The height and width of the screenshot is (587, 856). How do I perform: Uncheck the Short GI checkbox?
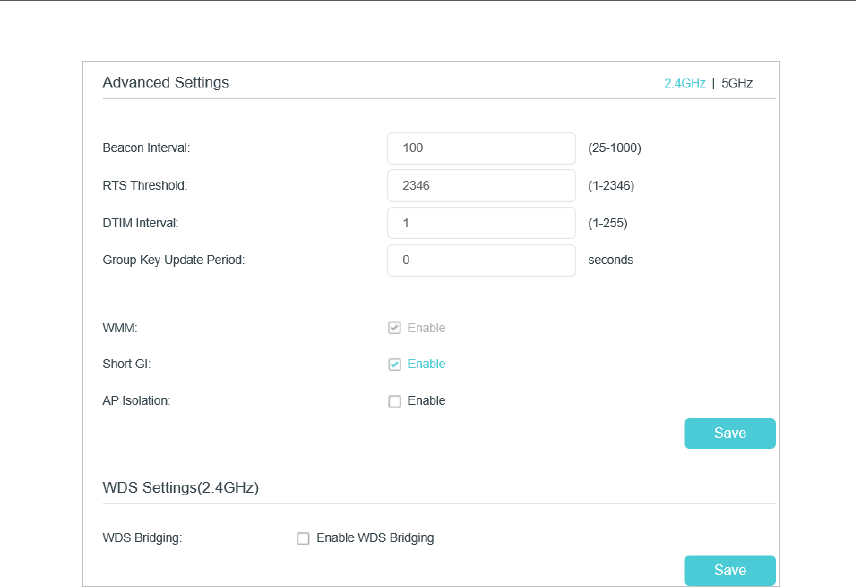coord(395,364)
